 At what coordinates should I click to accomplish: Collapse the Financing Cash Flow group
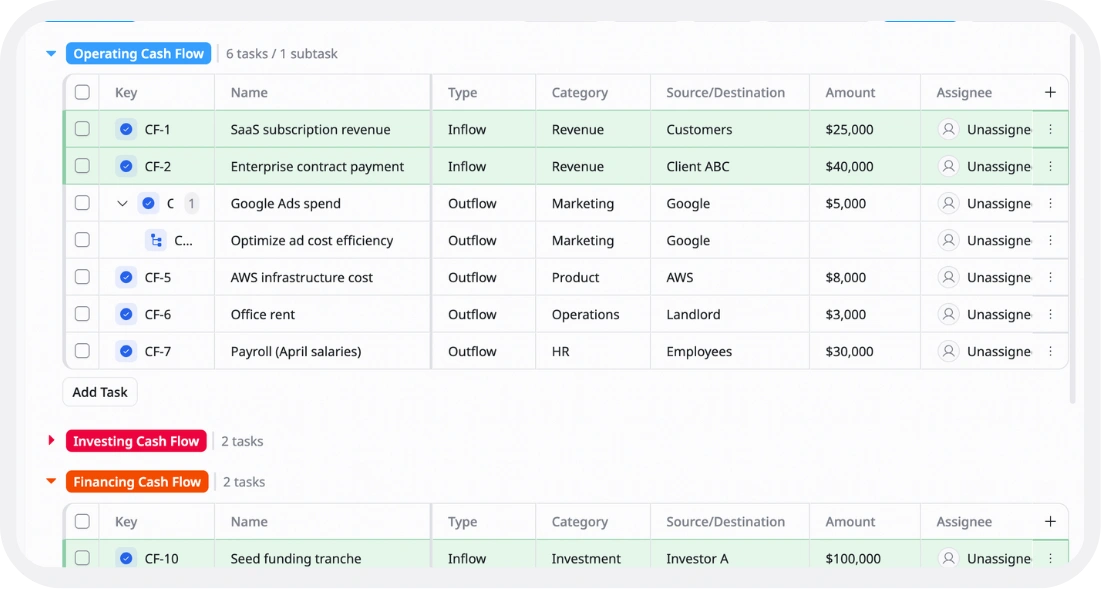click(51, 481)
